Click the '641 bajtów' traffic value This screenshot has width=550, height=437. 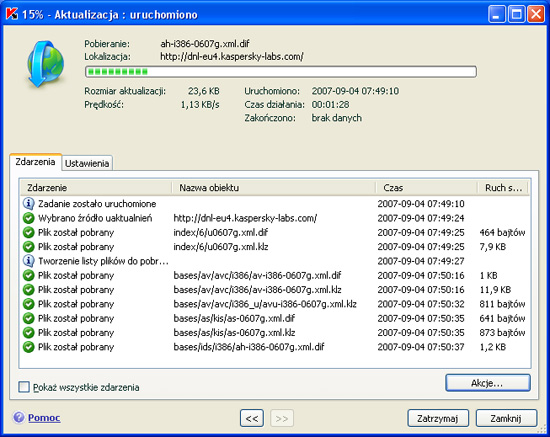502,318
